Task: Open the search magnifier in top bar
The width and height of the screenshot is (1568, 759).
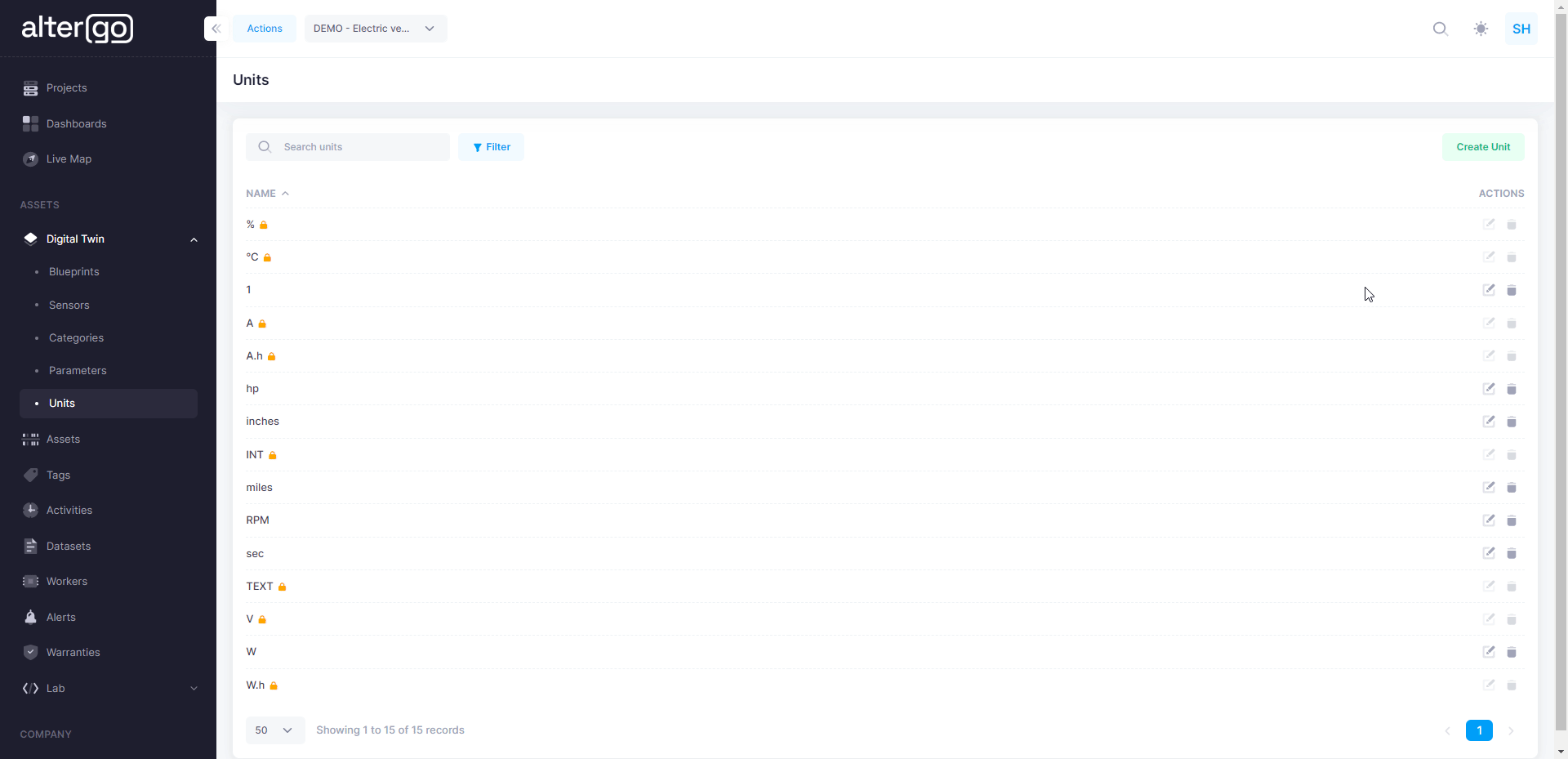Action: pos(1441,29)
